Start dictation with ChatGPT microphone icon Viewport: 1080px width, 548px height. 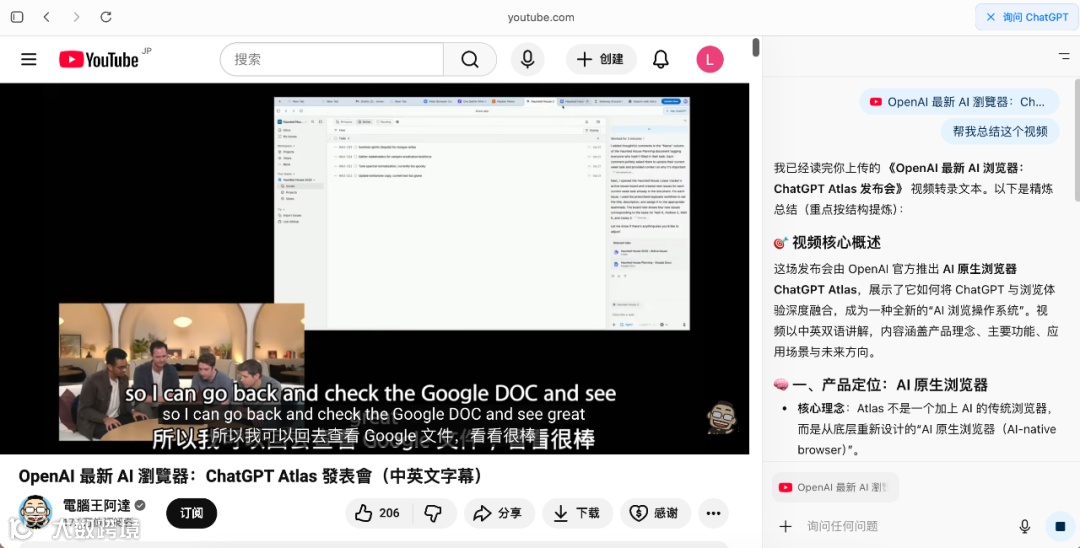(1025, 527)
